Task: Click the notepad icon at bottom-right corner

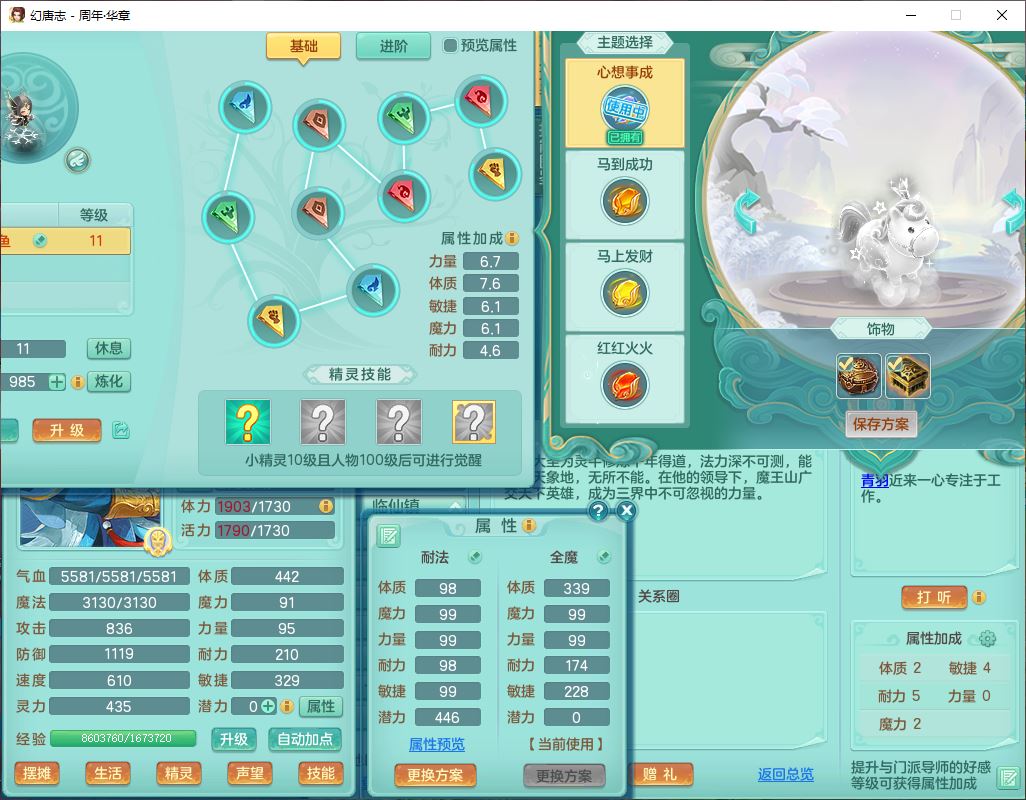Action: (x=1008, y=778)
